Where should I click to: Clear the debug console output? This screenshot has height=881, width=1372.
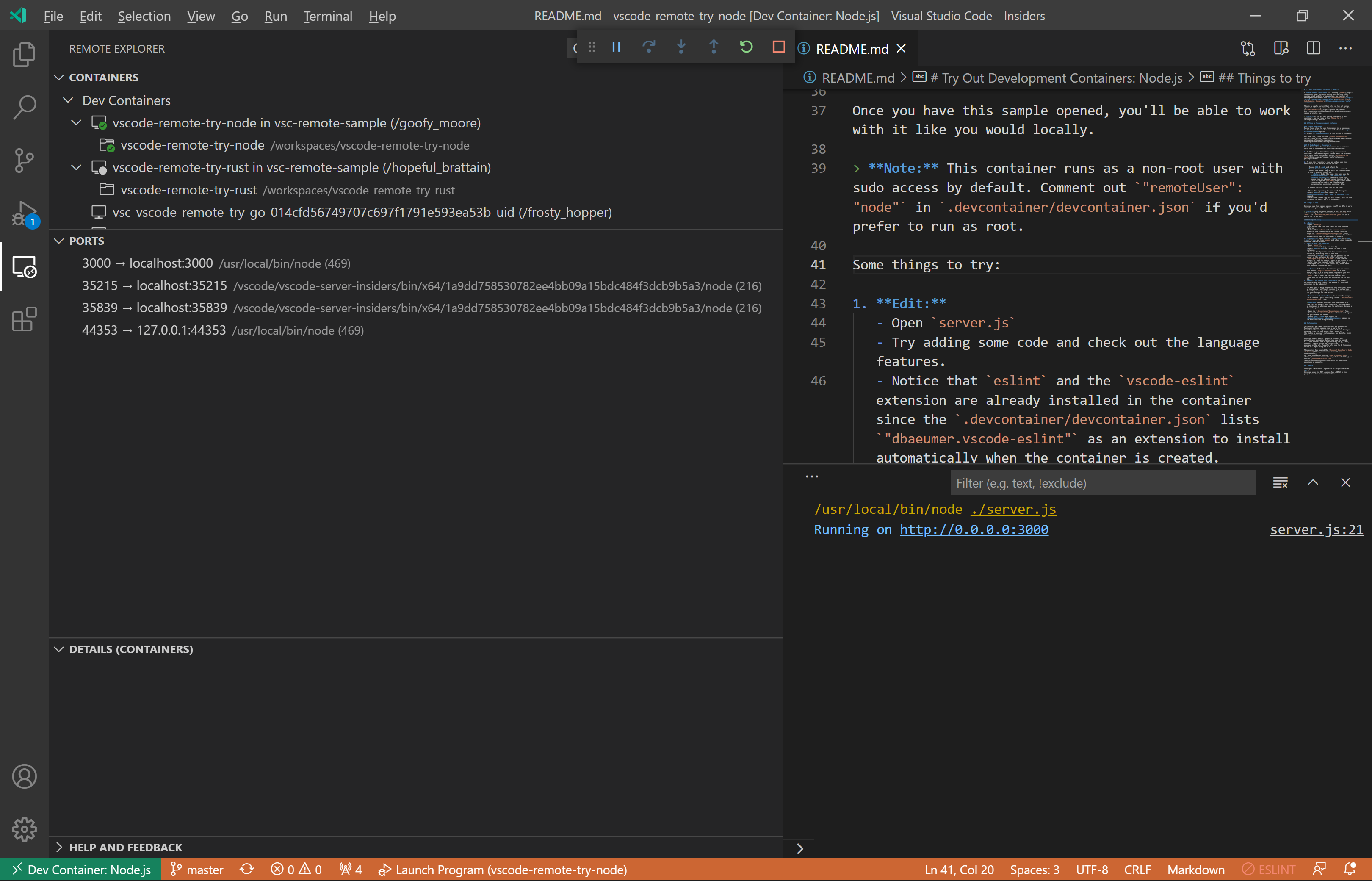click(1280, 483)
